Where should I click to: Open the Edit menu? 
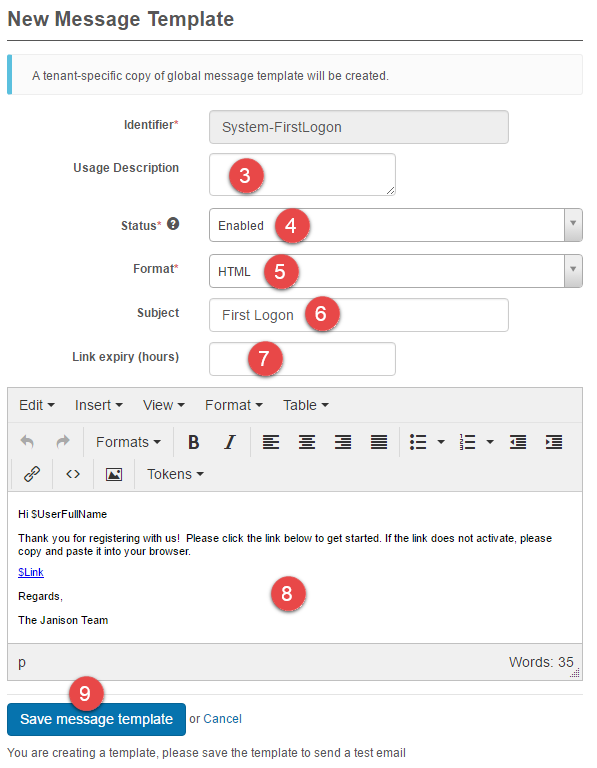[37, 405]
